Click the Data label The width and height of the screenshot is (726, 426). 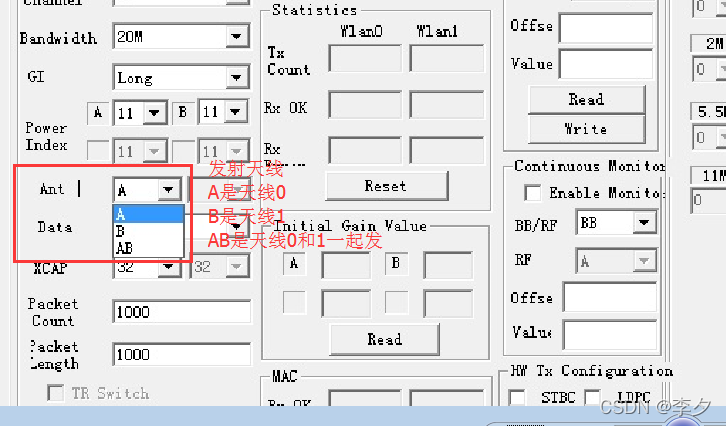(x=55, y=227)
